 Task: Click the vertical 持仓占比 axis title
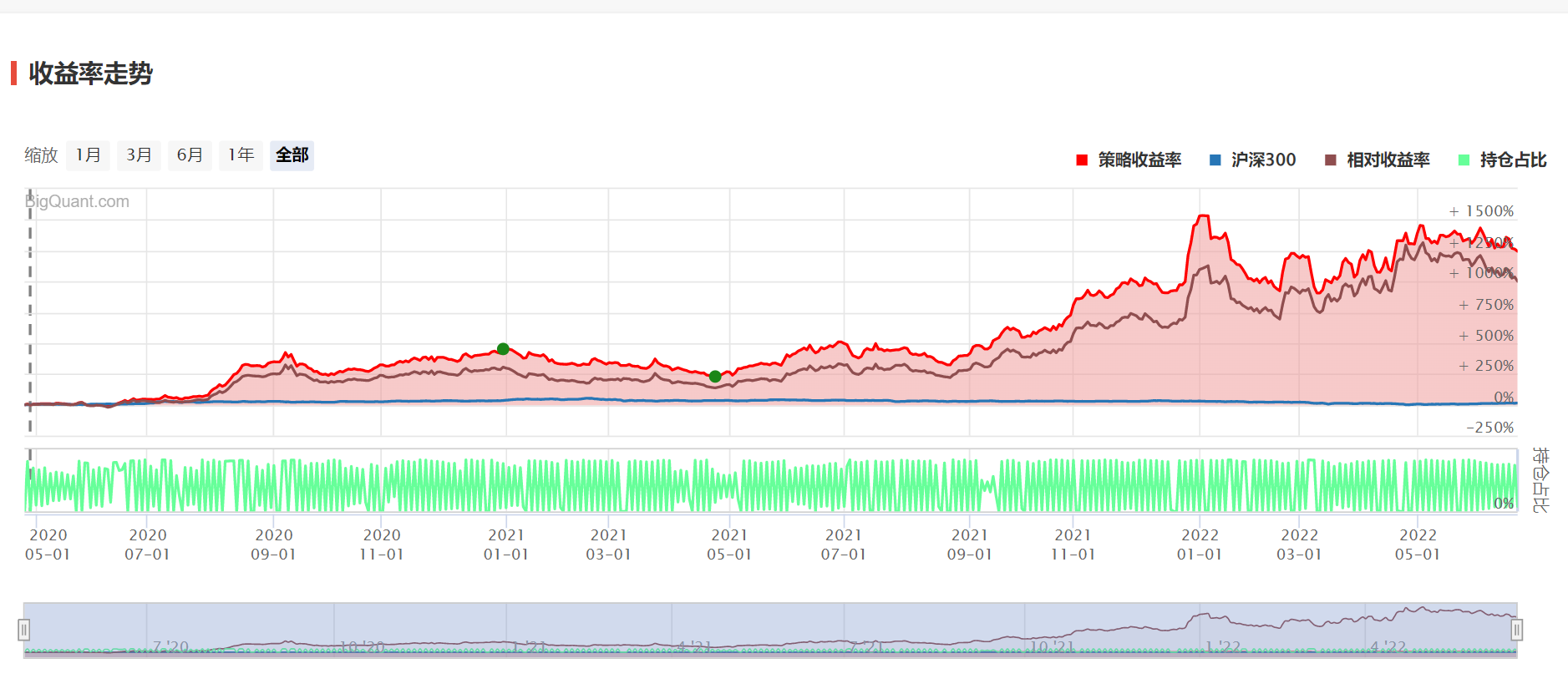[x=1541, y=480]
